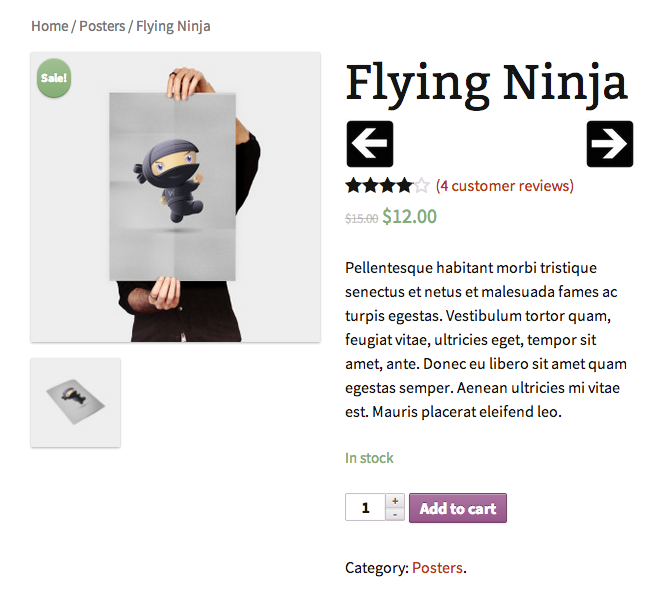Click the crossed-out $15.00 price
The image size is (665, 607).
(361, 218)
